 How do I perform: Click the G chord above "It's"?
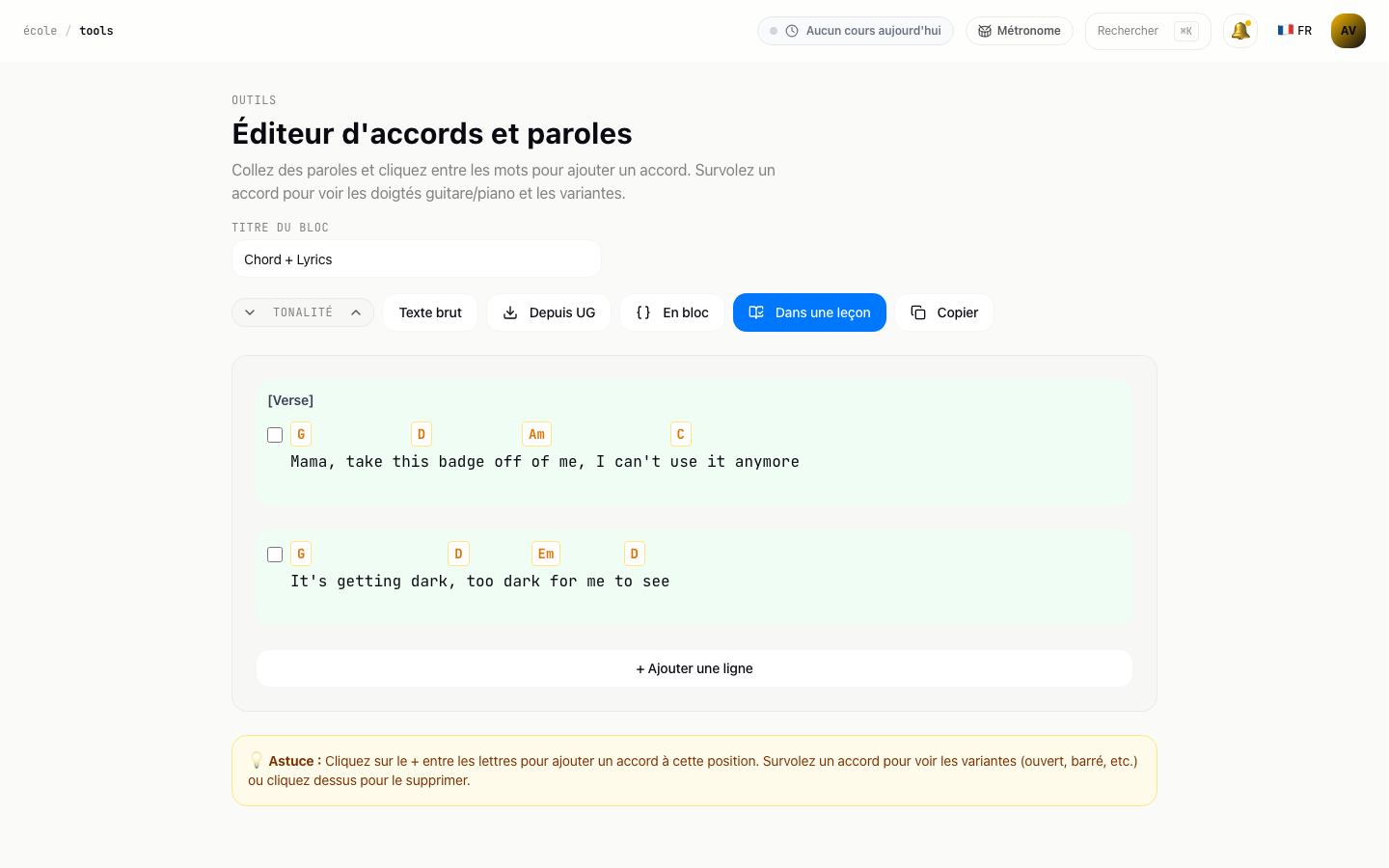(x=301, y=554)
